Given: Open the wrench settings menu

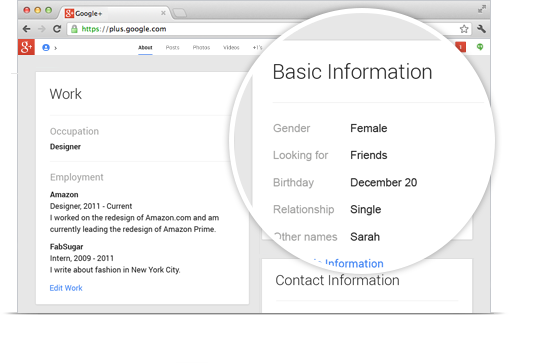Looking at the screenshot, I should (x=481, y=29).
